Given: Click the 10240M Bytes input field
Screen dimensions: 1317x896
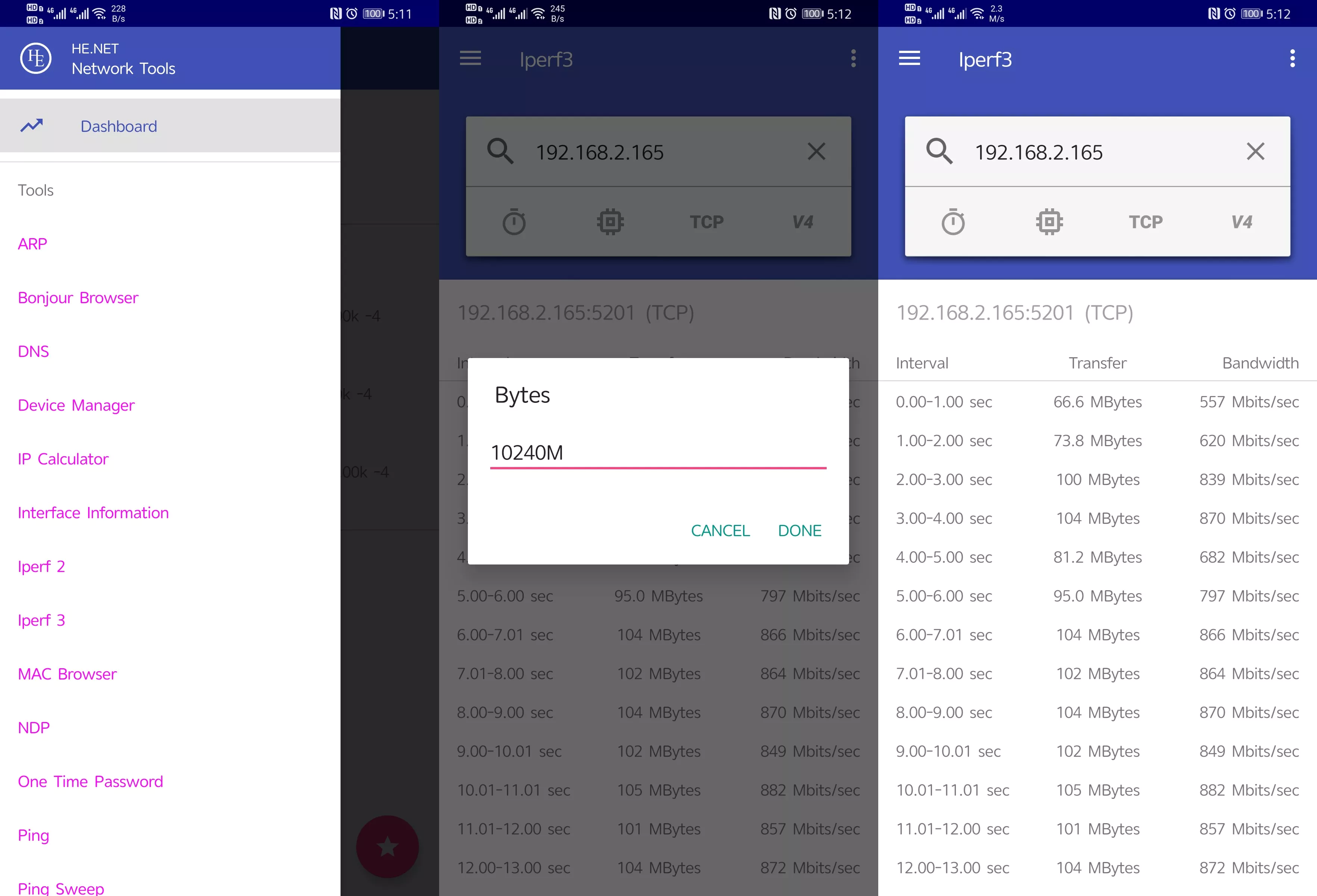Looking at the screenshot, I should pyautogui.click(x=657, y=453).
